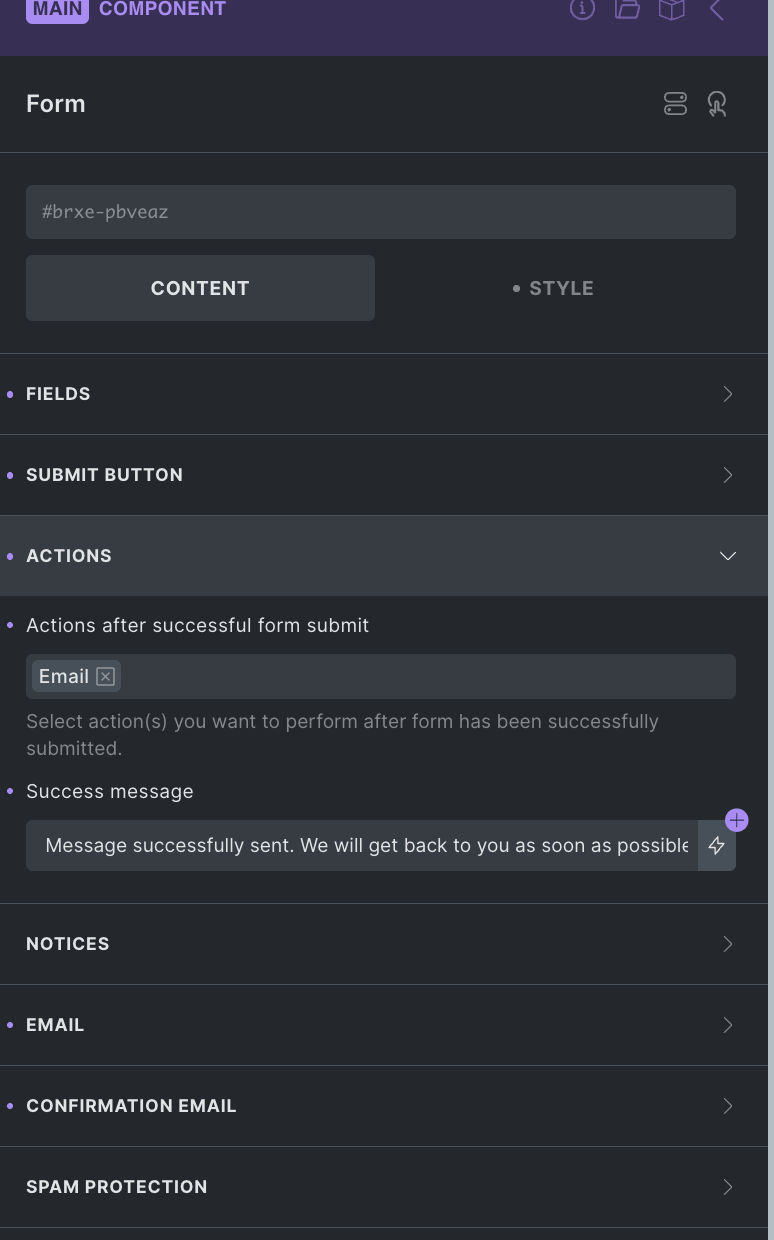Open element conditions icon next to Form
The height and width of the screenshot is (1240, 774).
click(x=676, y=104)
